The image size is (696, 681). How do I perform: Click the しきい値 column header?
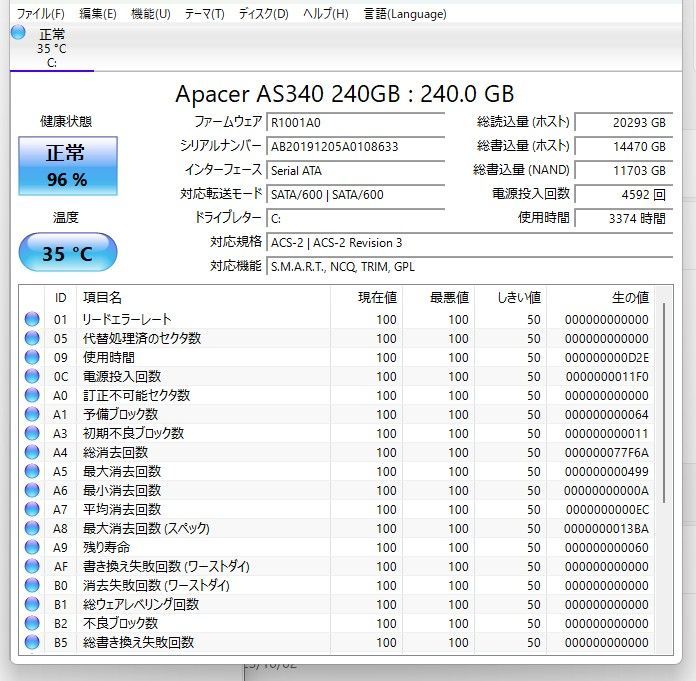click(x=510, y=297)
